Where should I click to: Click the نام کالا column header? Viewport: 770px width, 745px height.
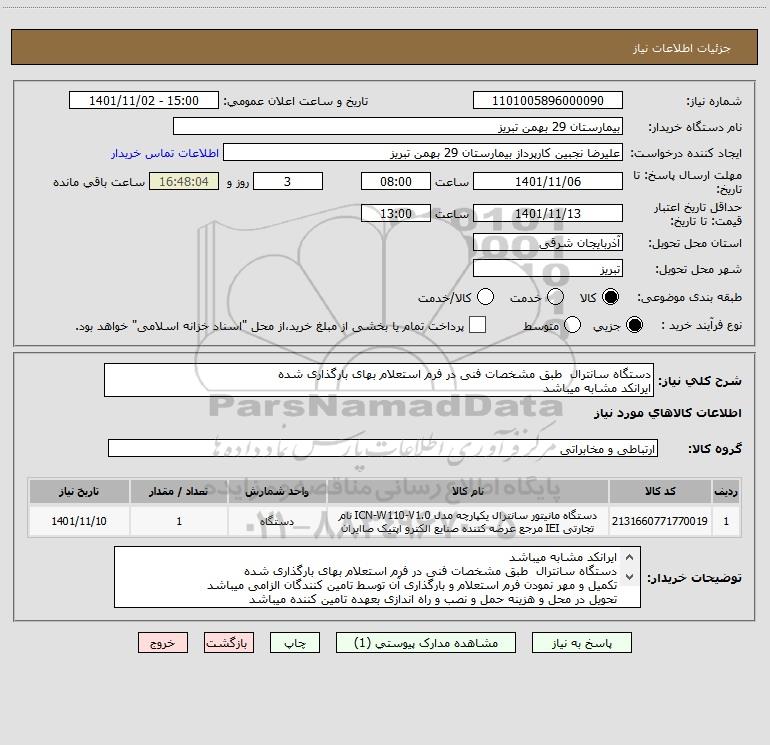468,491
